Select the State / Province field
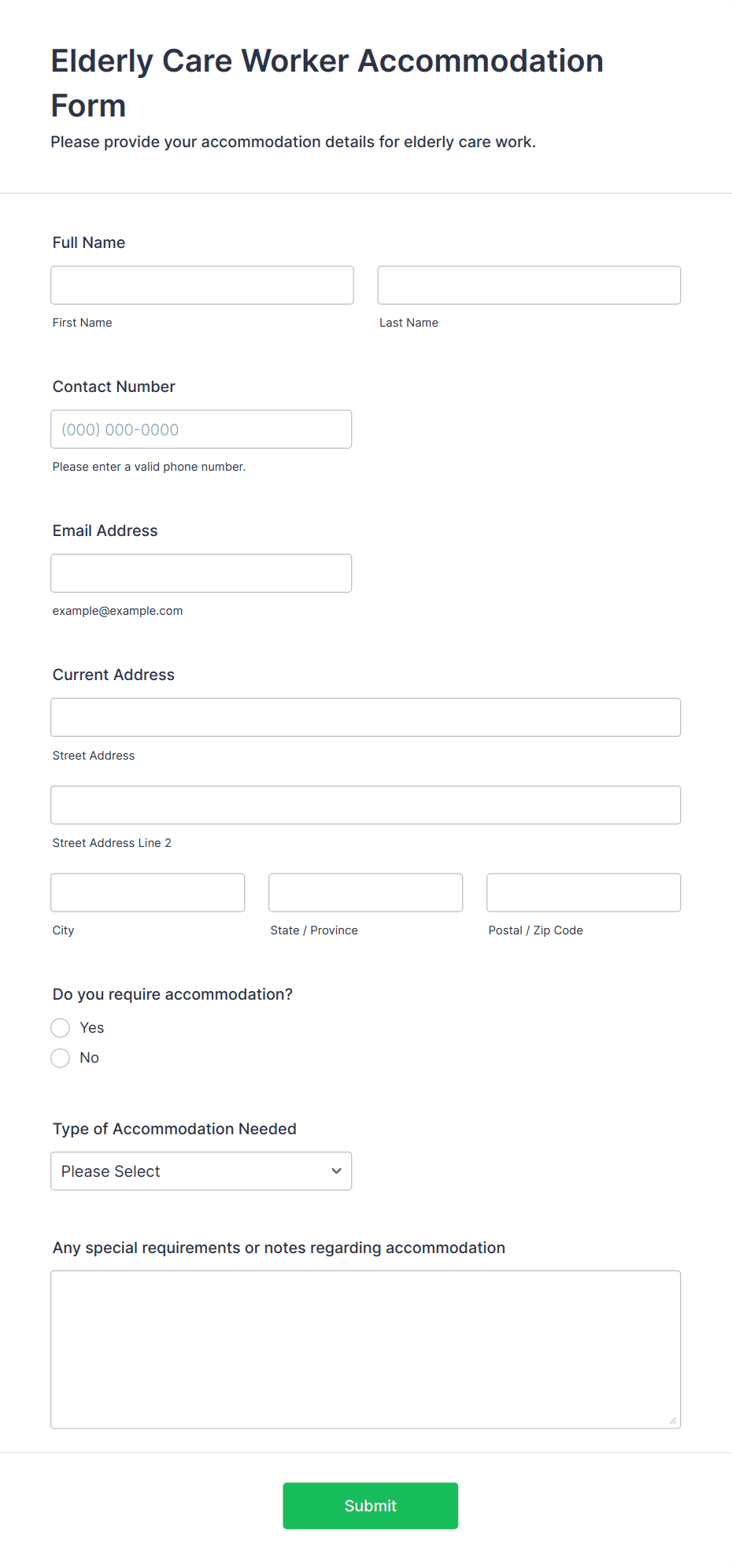Viewport: 732px width, 1568px height. coord(366,892)
